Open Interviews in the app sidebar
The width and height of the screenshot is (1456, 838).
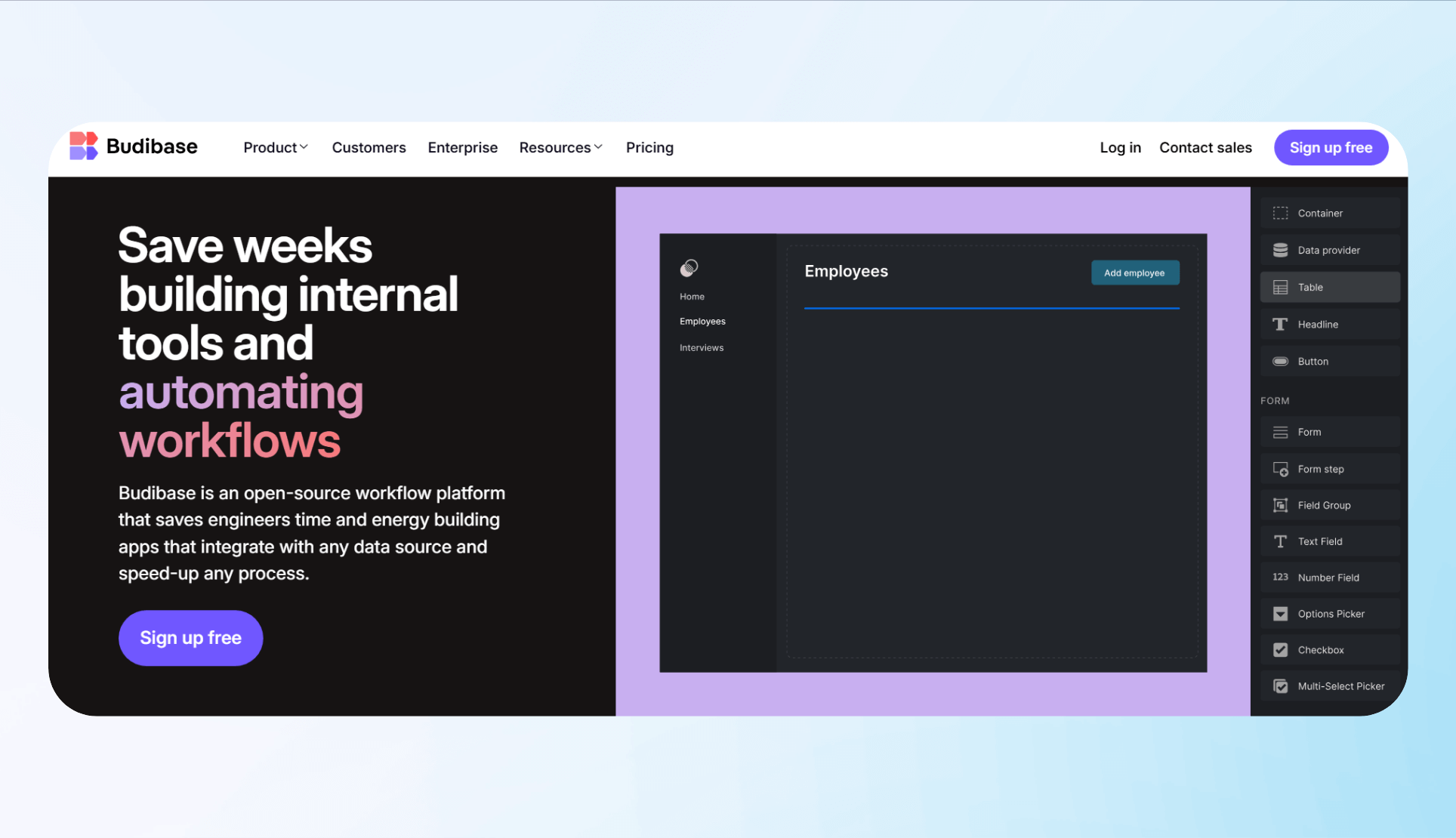click(x=701, y=348)
